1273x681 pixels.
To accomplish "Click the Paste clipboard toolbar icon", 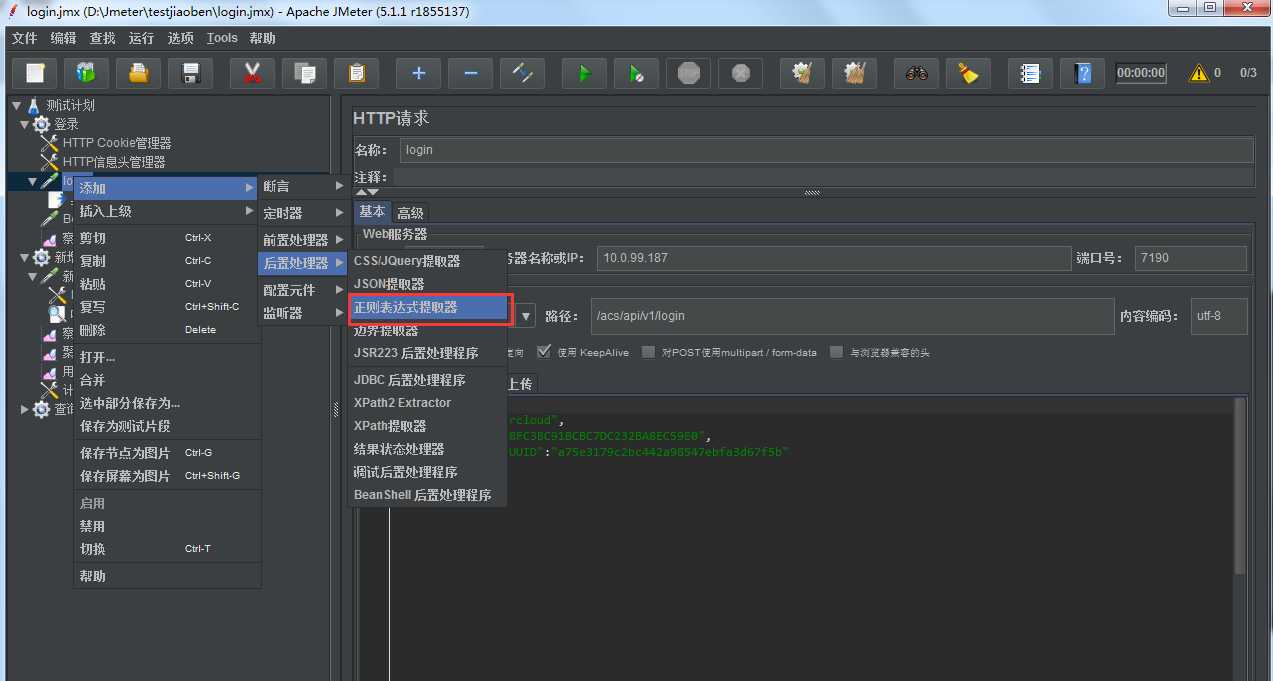I will [x=356, y=73].
